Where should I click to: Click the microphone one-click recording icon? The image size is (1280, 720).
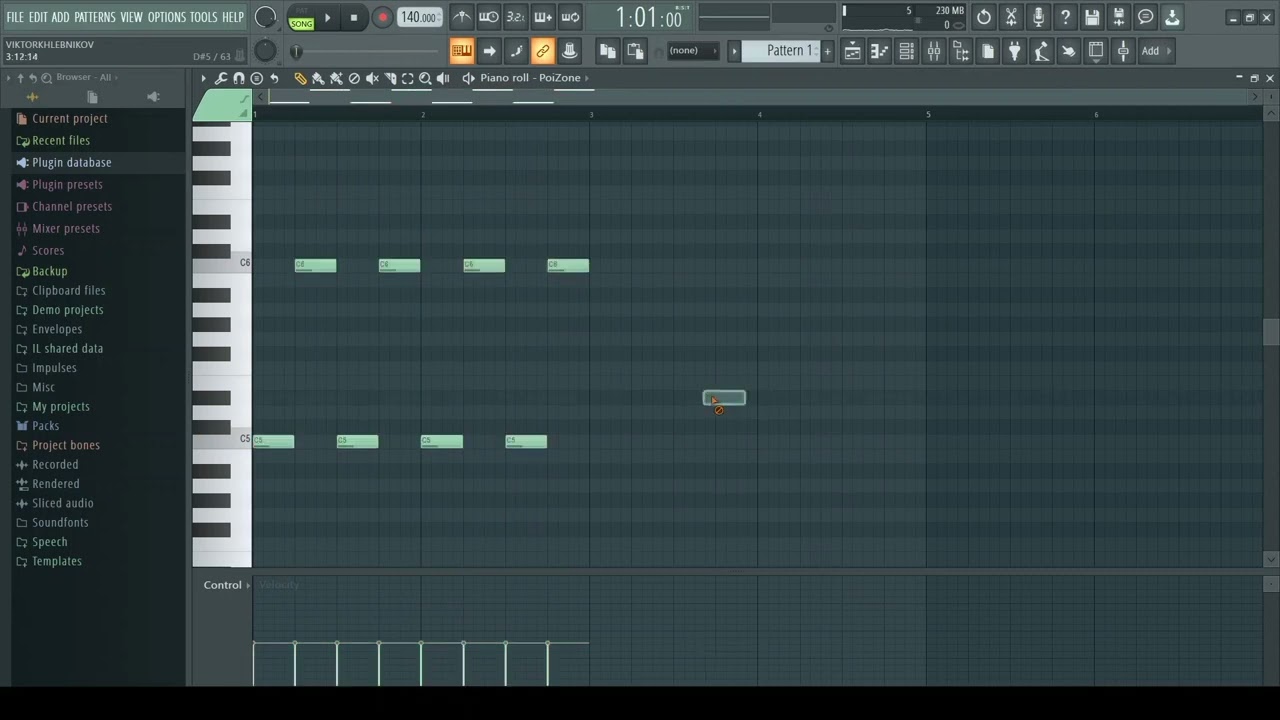tap(1038, 17)
